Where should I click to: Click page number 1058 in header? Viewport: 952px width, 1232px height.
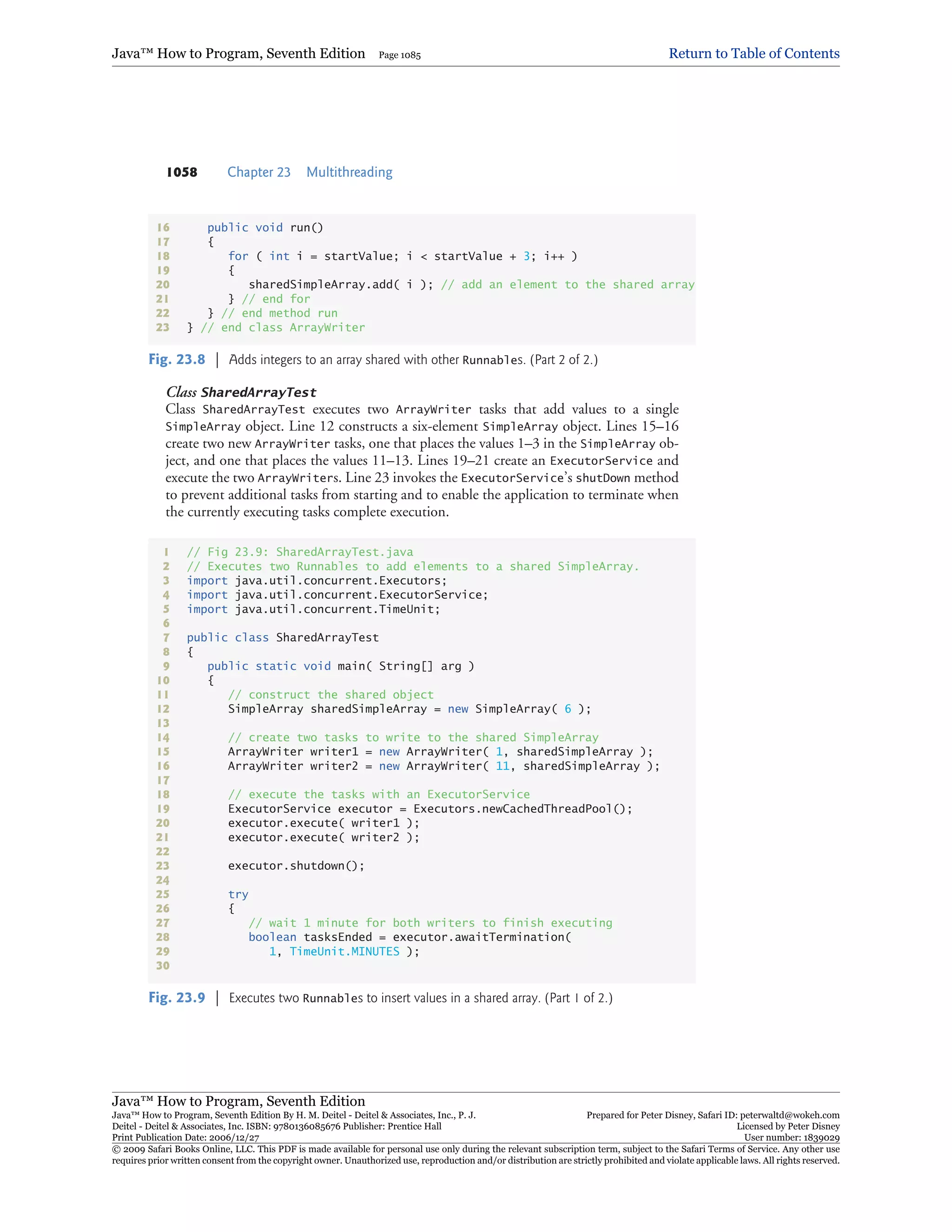coord(182,172)
